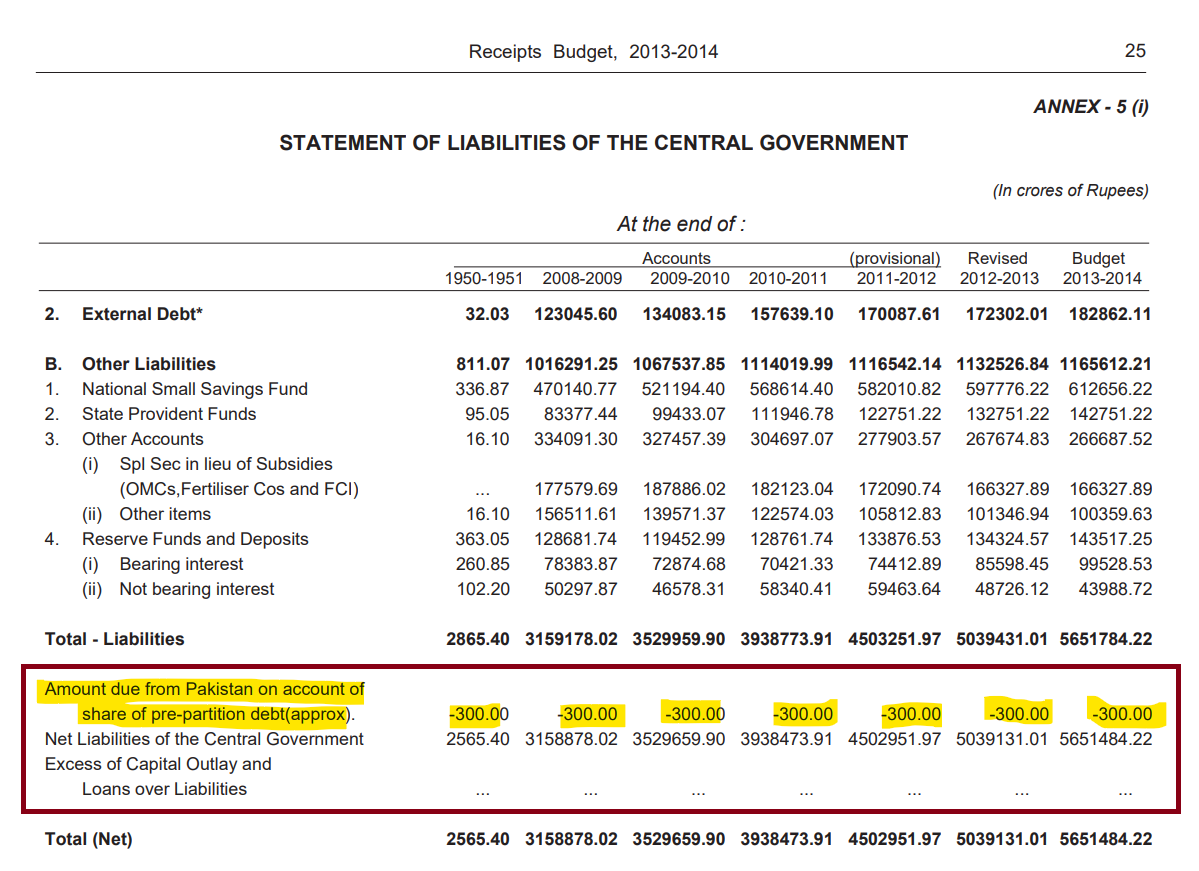The height and width of the screenshot is (871, 1199).
Task: Click the Not bearing interest row label
Action: pyautogui.click(x=196, y=589)
